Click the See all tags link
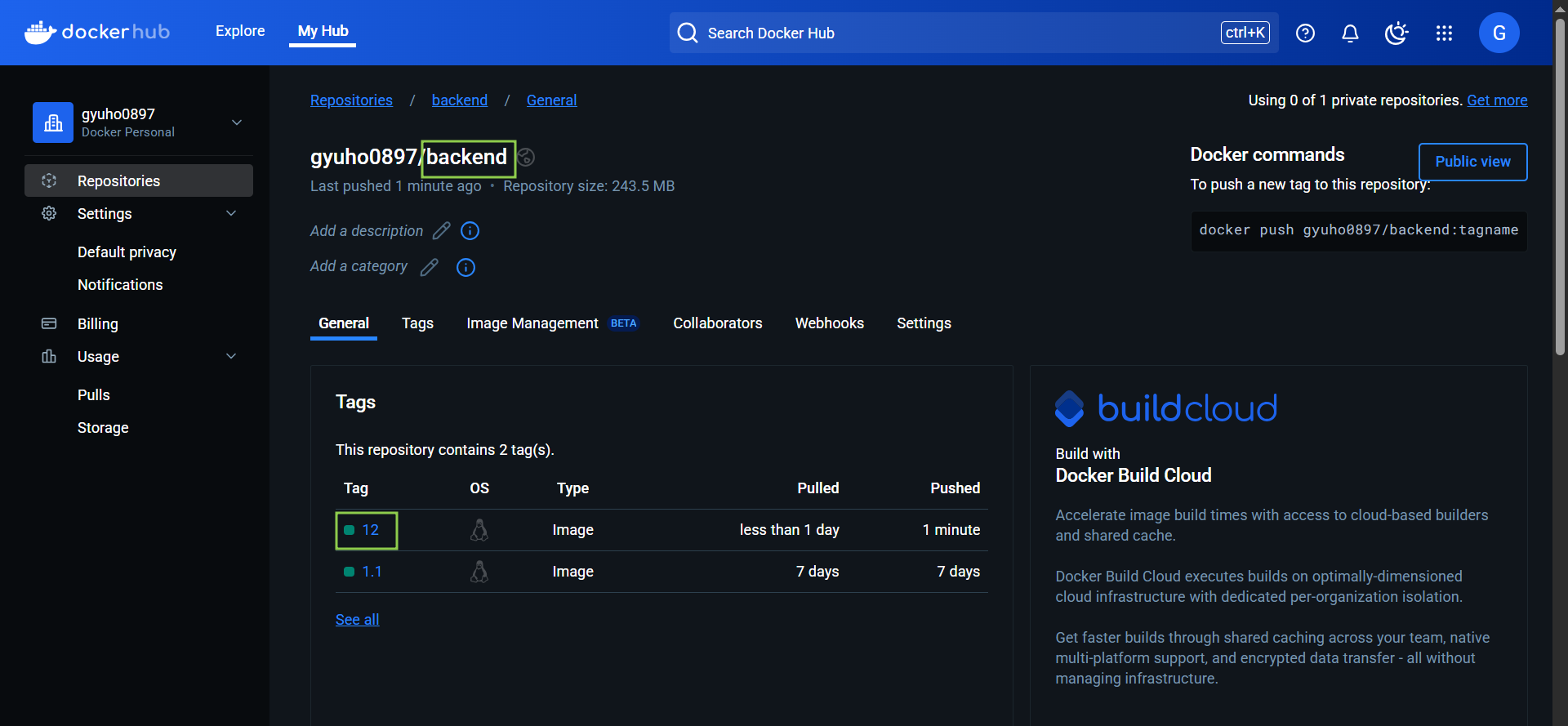 click(357, 620)
